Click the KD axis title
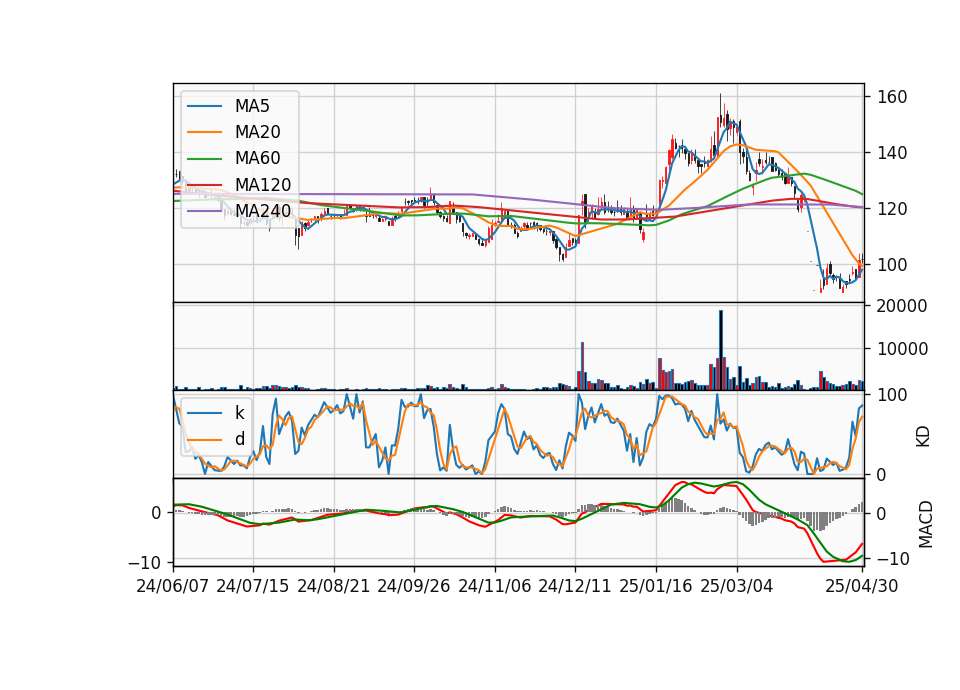 tap(923, 437)
